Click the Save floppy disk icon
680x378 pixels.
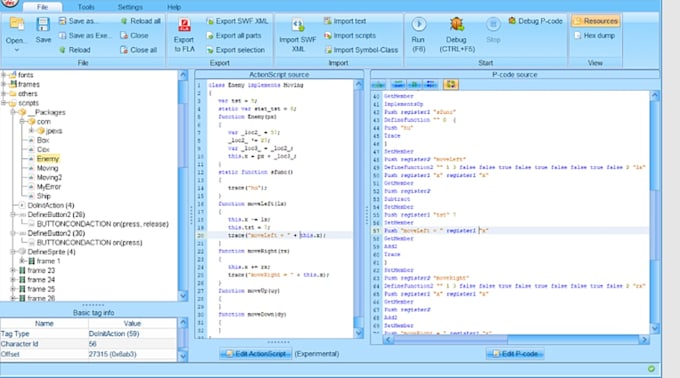coord(43,24)
